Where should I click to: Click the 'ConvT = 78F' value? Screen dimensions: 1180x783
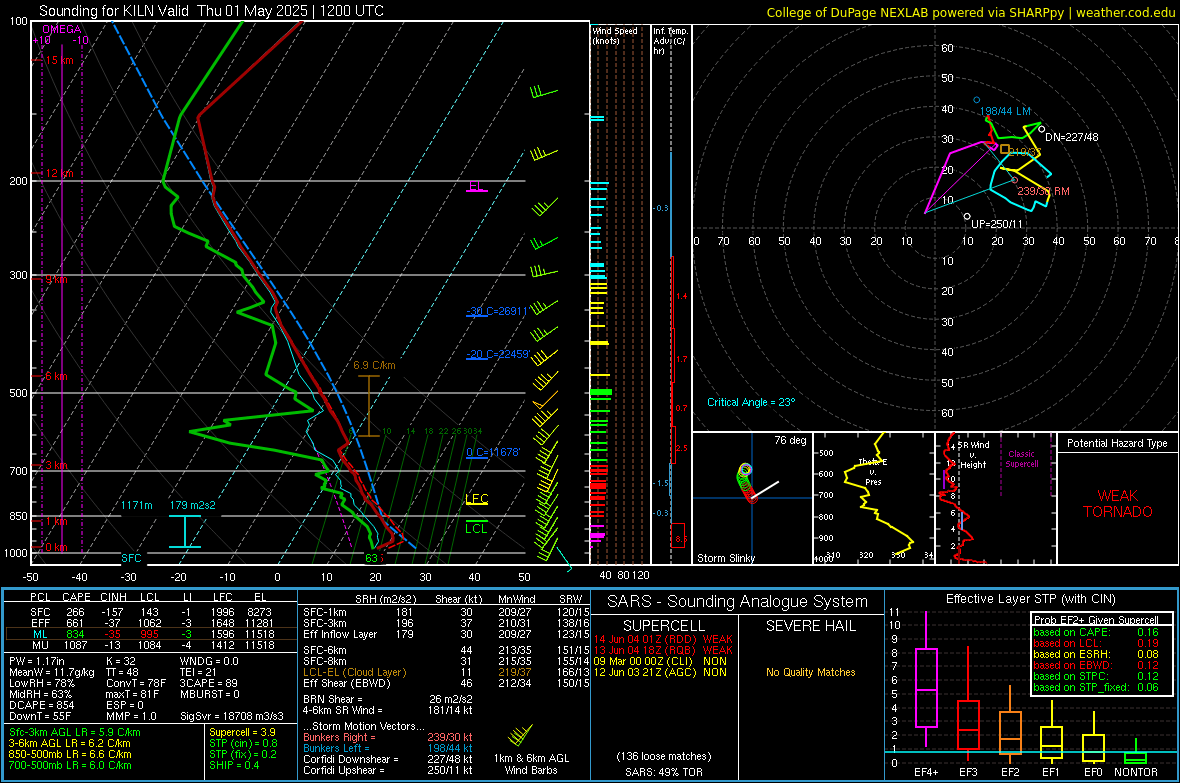(x=136, y=684)
